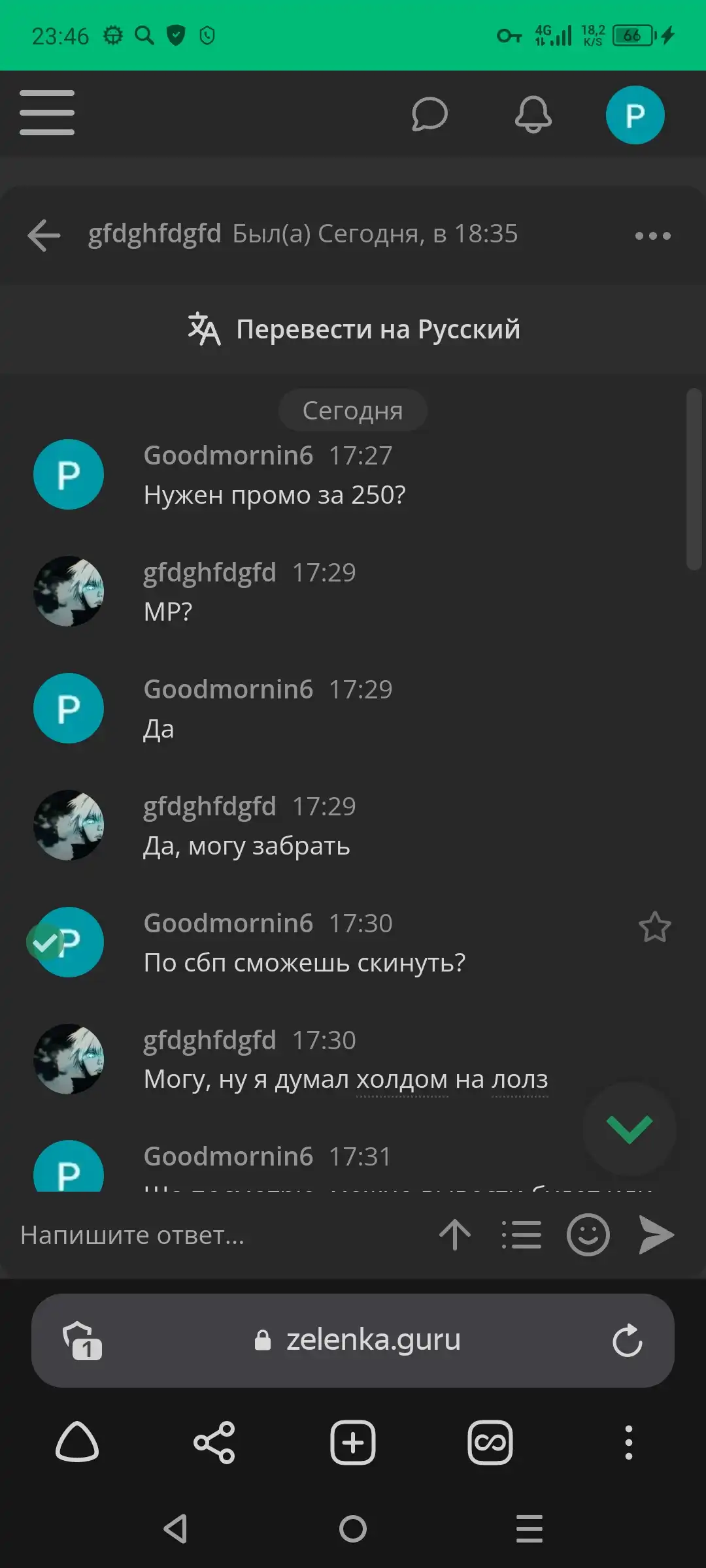Screen dimensions: 706x1568
Task: Open the list formatting icon in reply bar
Action: (522, 1235)
